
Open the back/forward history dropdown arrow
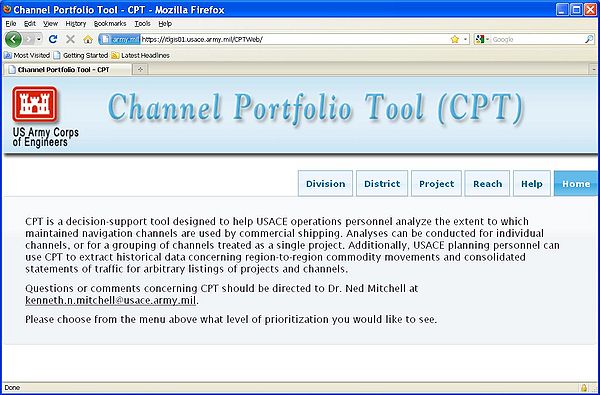click(39, 39)
